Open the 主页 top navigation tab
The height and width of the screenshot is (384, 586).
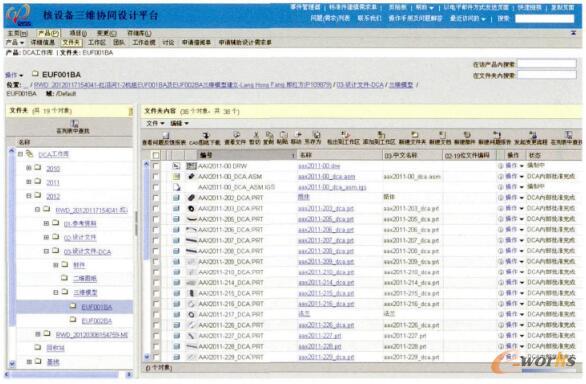click(x=17, y=33)
